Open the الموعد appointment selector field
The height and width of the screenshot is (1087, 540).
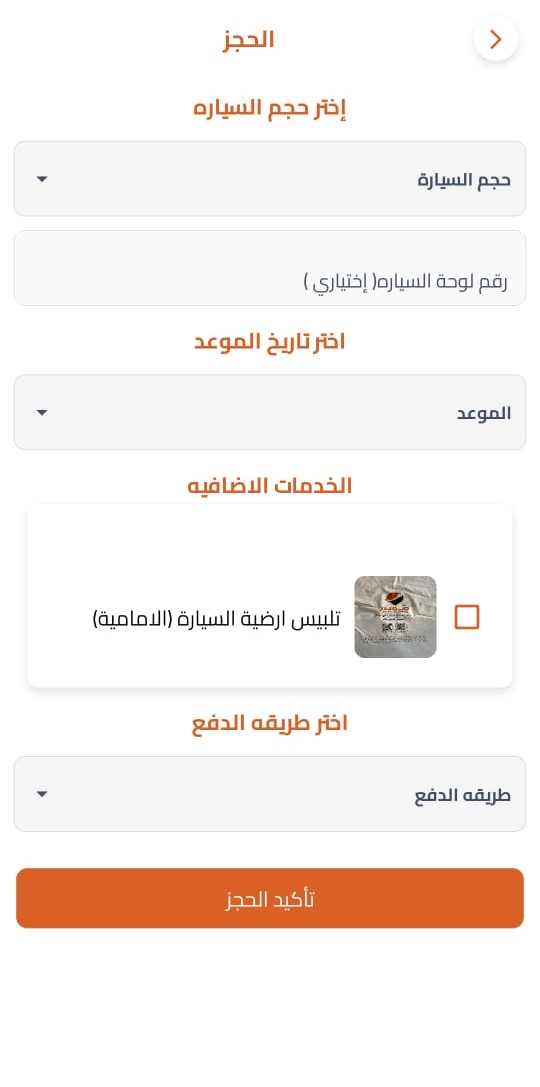(270, 412)
